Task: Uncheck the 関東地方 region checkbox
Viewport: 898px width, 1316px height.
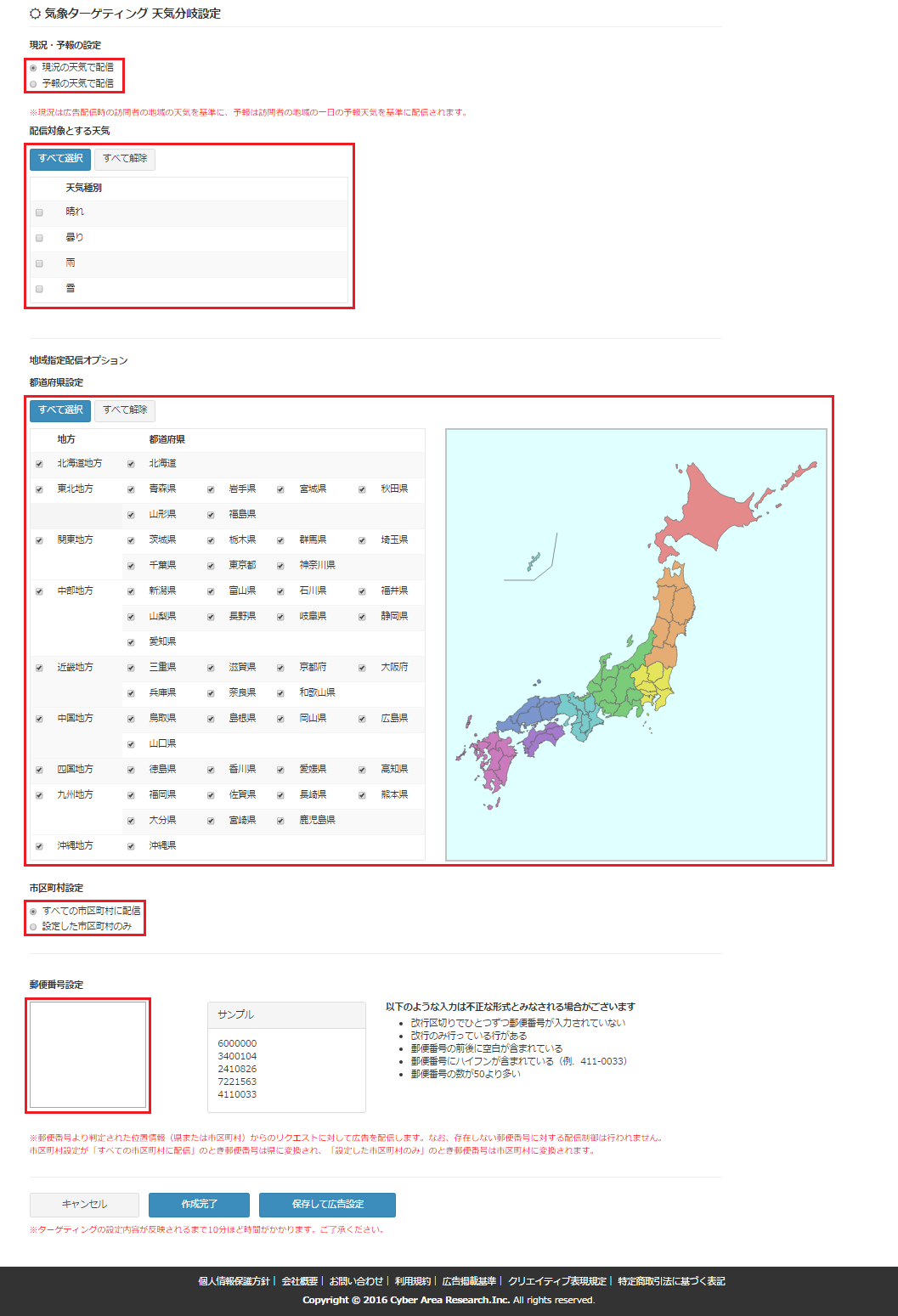Action: point(39,540)
